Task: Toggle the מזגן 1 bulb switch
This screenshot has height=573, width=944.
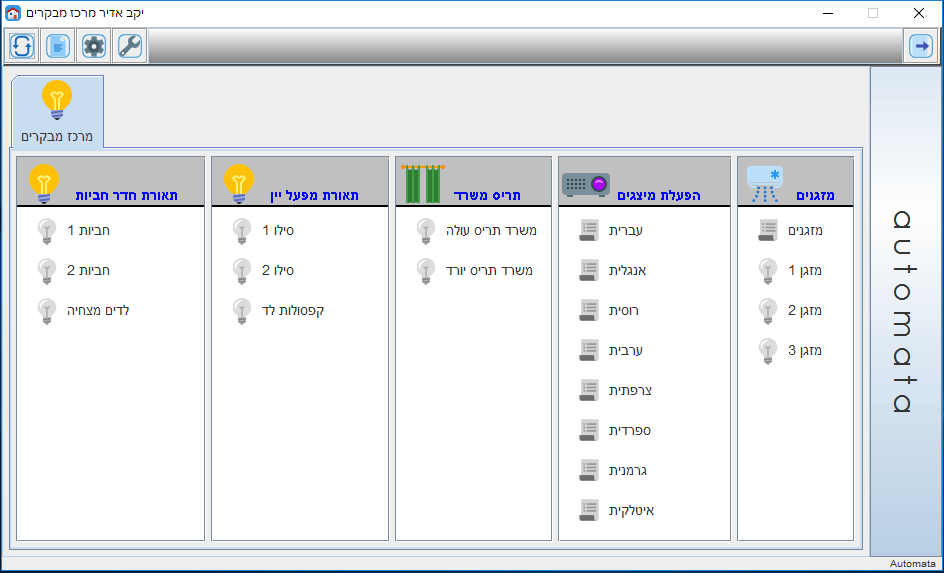Action: pos(767,271)
